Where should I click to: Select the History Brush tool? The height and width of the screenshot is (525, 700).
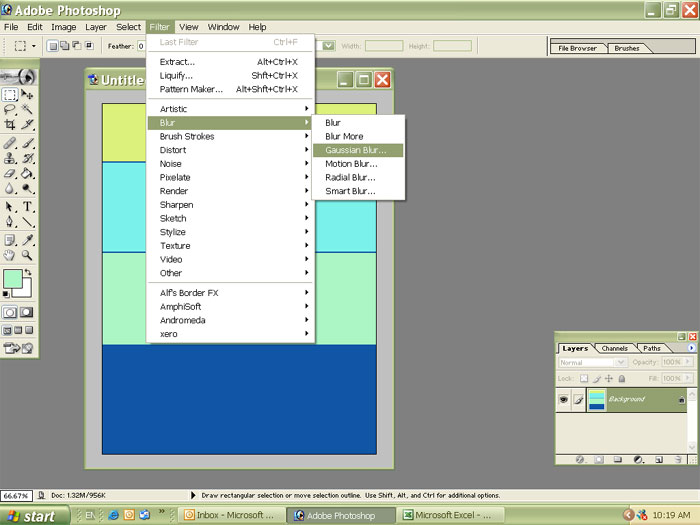coord(27,158)
